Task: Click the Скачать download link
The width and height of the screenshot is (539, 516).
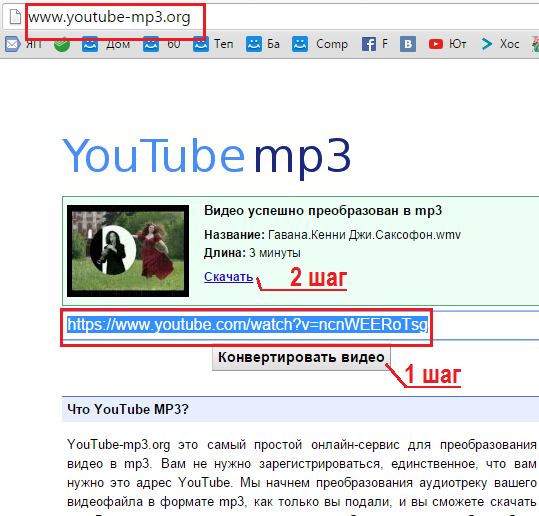Action: 229,276
